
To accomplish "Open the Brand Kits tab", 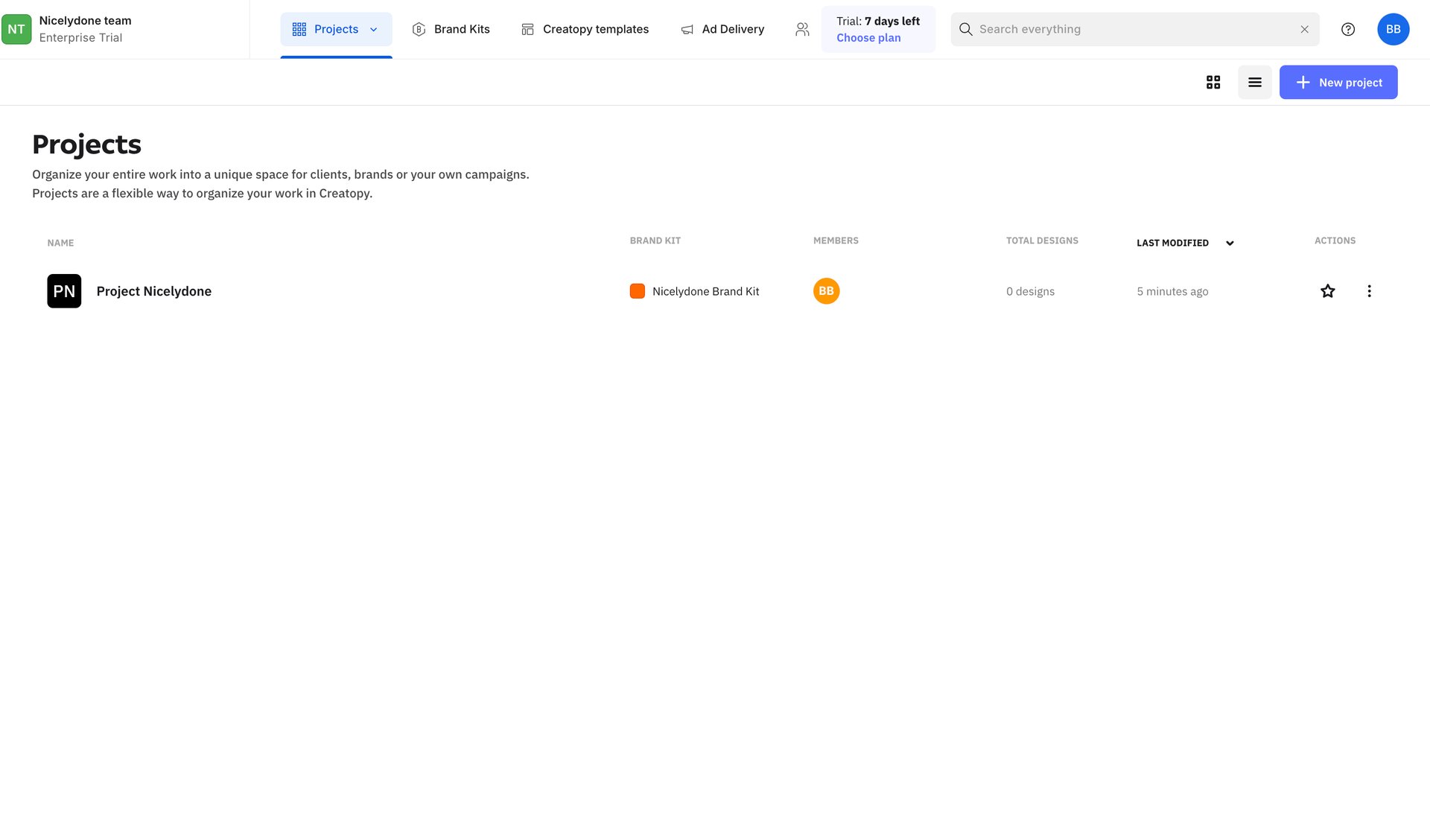I will pyautogui.click(x=451, y=29).
